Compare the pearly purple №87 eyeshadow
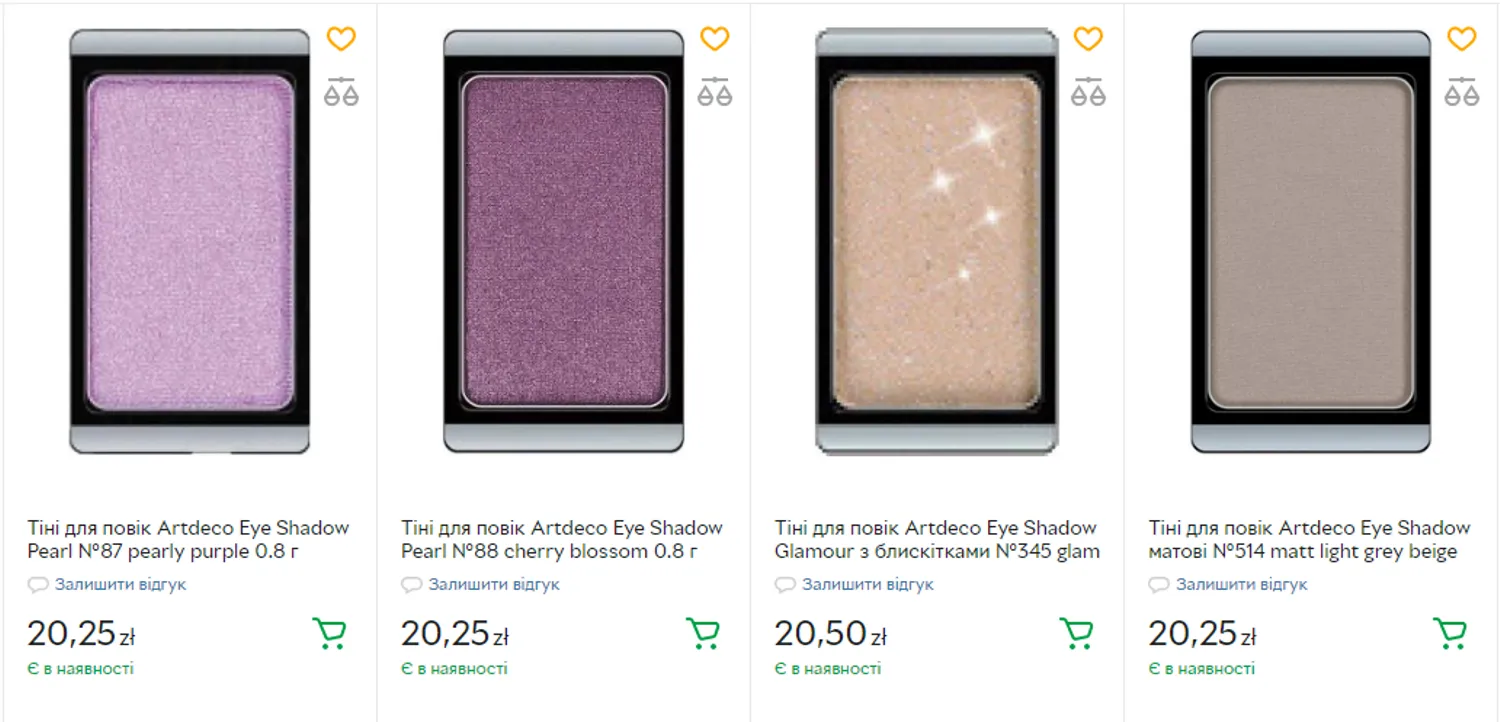Screen dimensions: 1500x722 coord(341,92)
